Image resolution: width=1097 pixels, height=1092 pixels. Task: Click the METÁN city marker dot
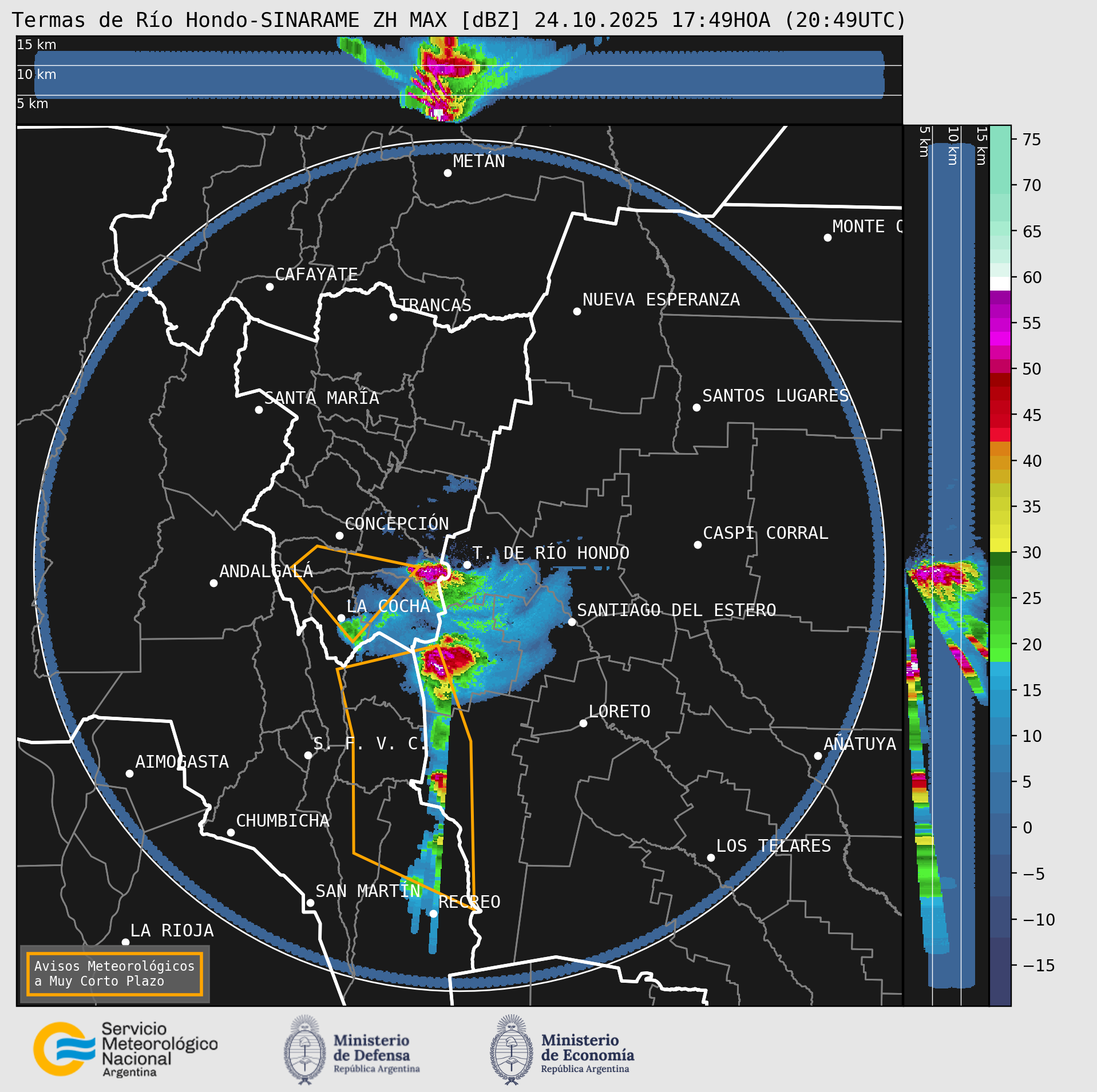447,173
